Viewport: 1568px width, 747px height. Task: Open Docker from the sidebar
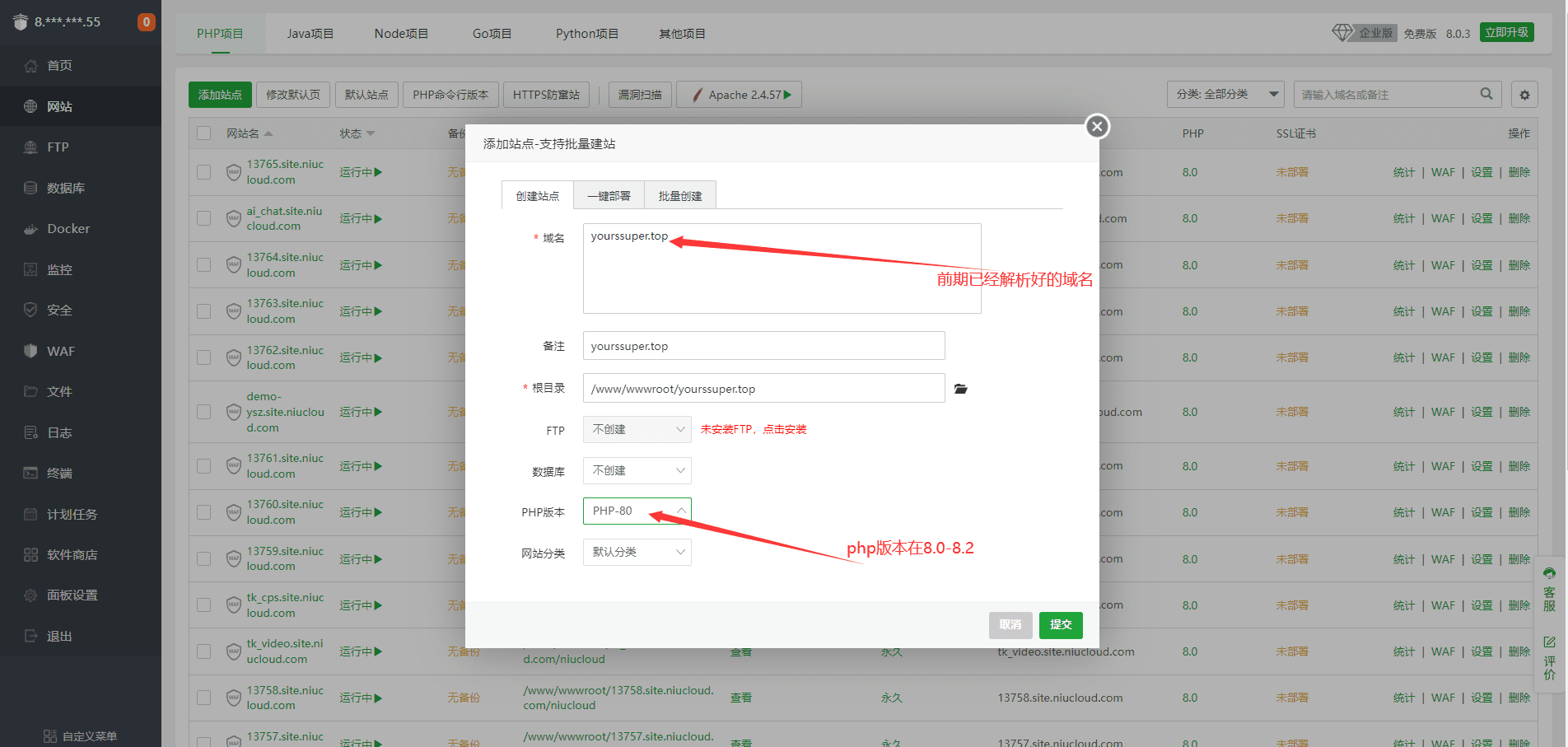[68, 229]
